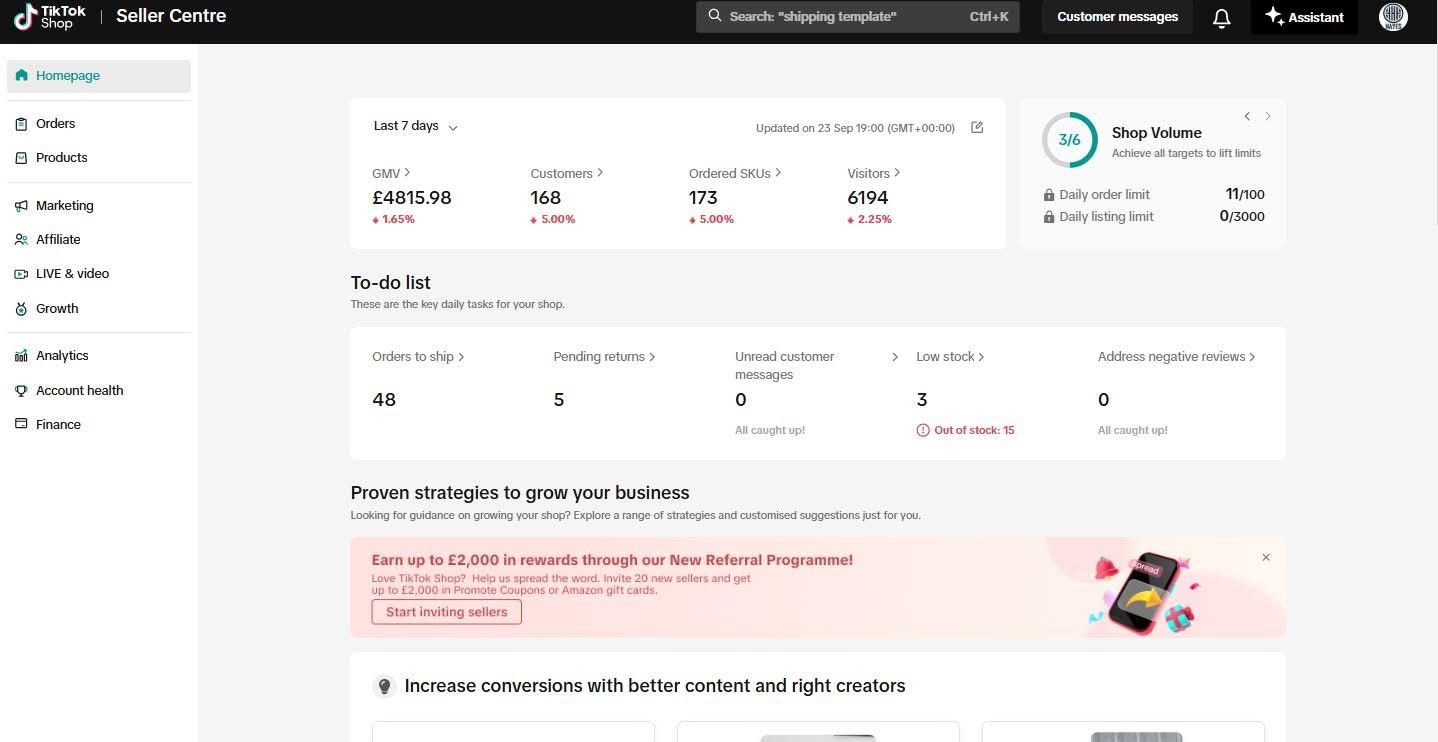Click the Shop Volume 3/6 progress ring
This screenshot has width=1438, height=742.
click(1069, 140)
